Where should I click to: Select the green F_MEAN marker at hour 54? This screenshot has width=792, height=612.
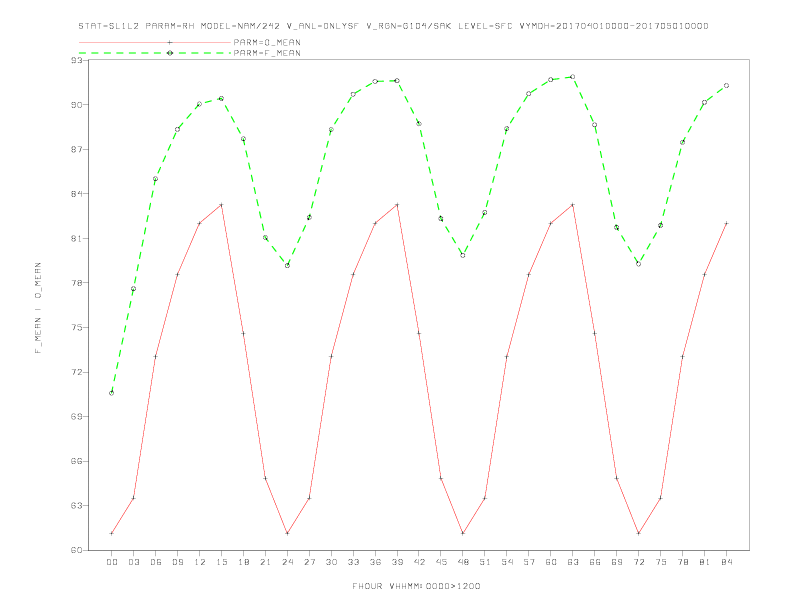[507, 129]
